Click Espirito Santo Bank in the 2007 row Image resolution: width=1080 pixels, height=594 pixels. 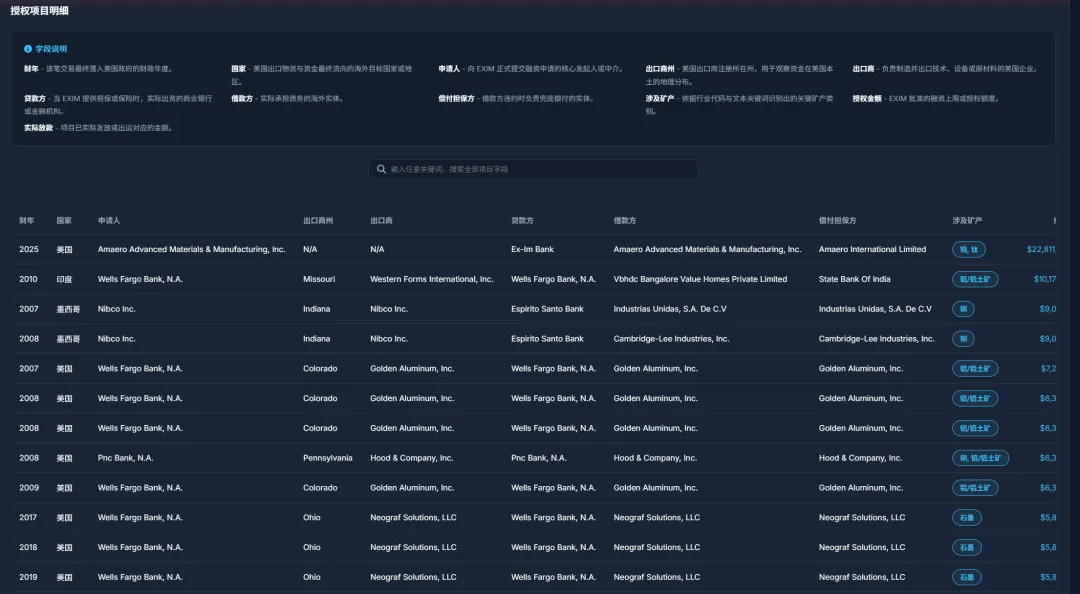(547, 309)
